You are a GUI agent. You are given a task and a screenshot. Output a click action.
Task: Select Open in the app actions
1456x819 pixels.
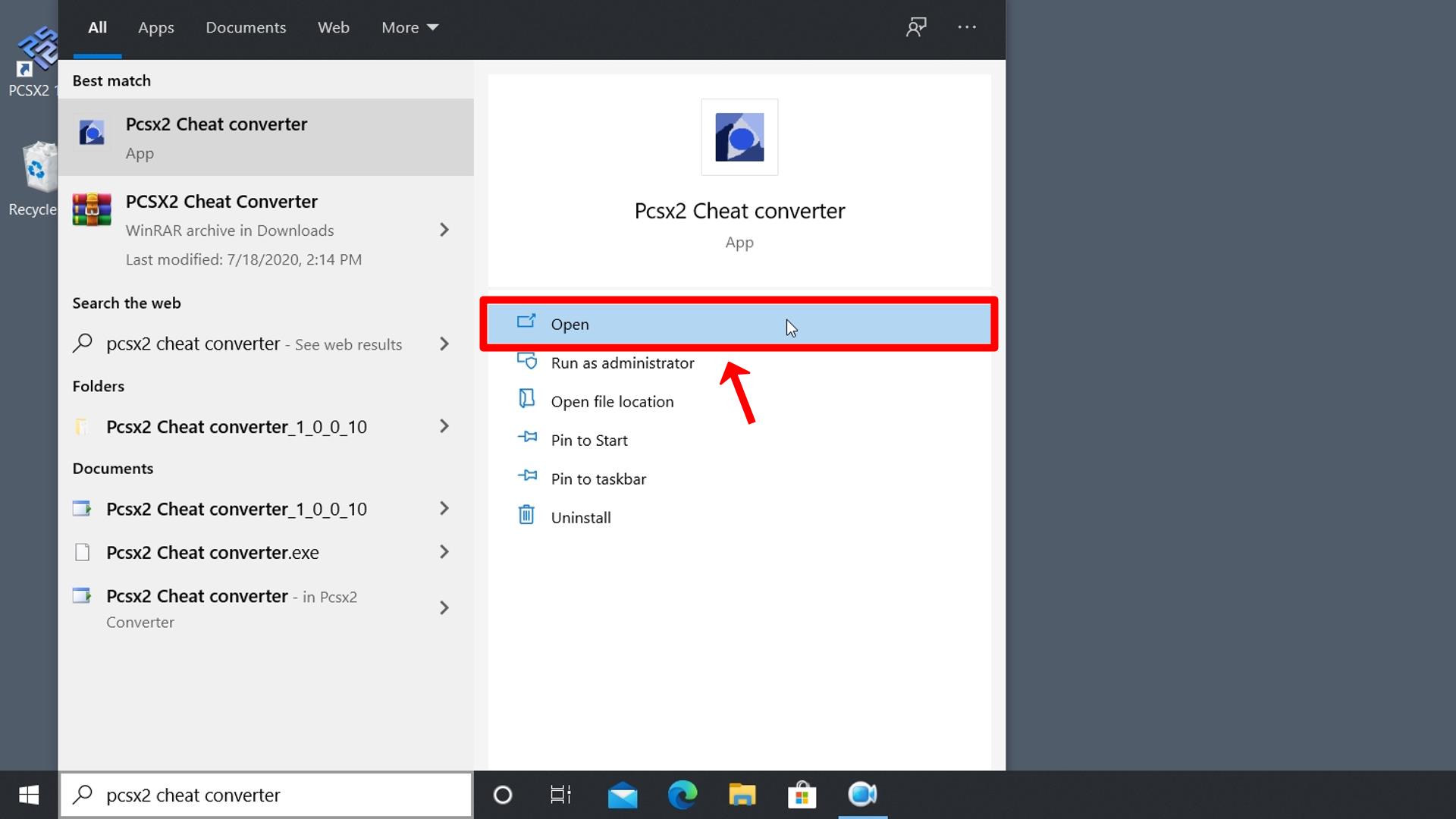pyautogui.click(x=739, y=324)
